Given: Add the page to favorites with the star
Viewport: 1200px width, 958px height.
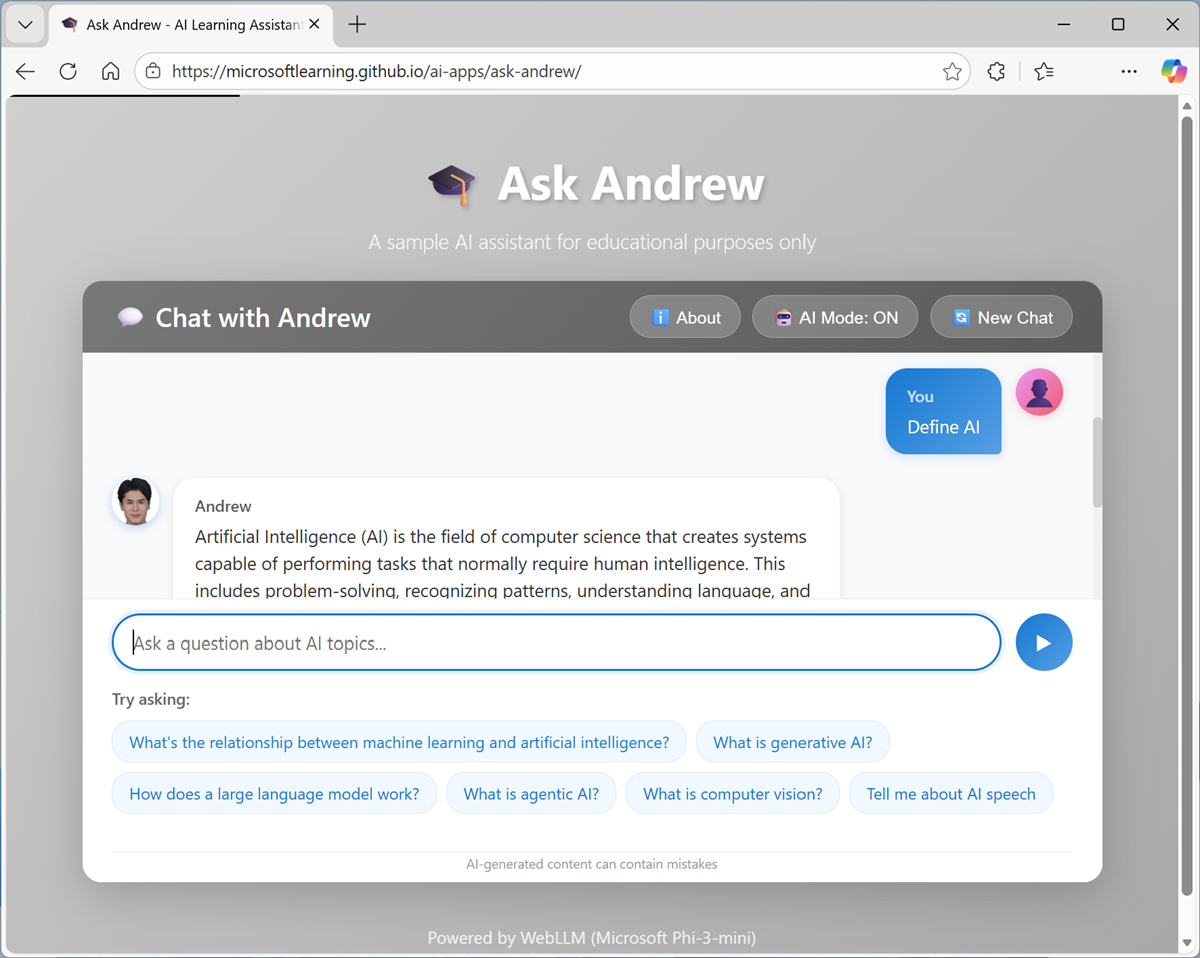Looking at the screenshot, I should (x=951, y=71).
